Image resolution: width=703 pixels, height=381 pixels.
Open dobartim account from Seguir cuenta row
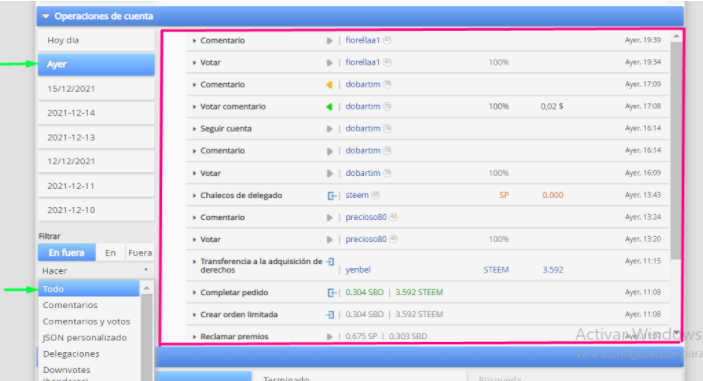[x=363, y=129]
